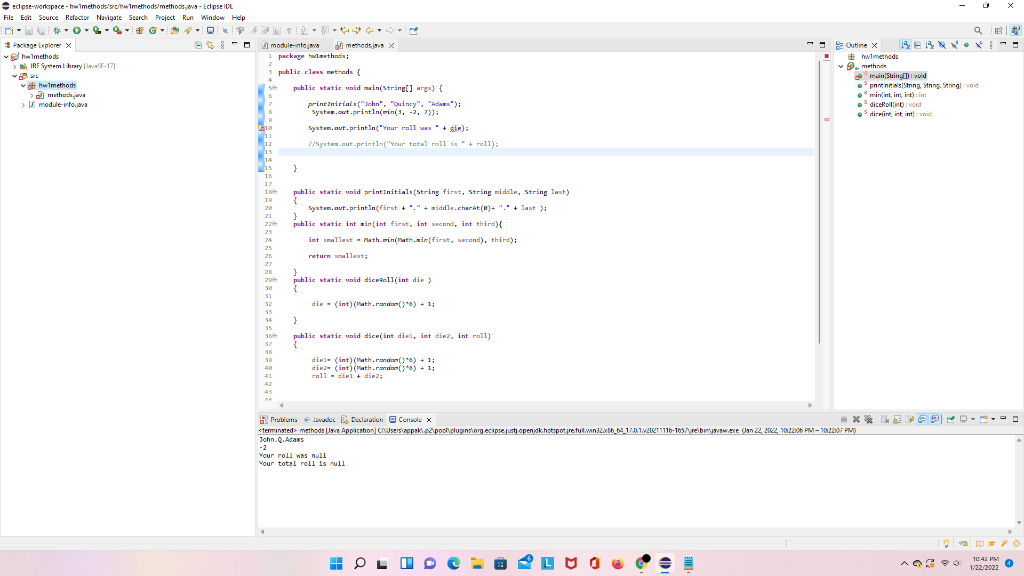Toggle Sort in Outline view

tap(929, 45)
